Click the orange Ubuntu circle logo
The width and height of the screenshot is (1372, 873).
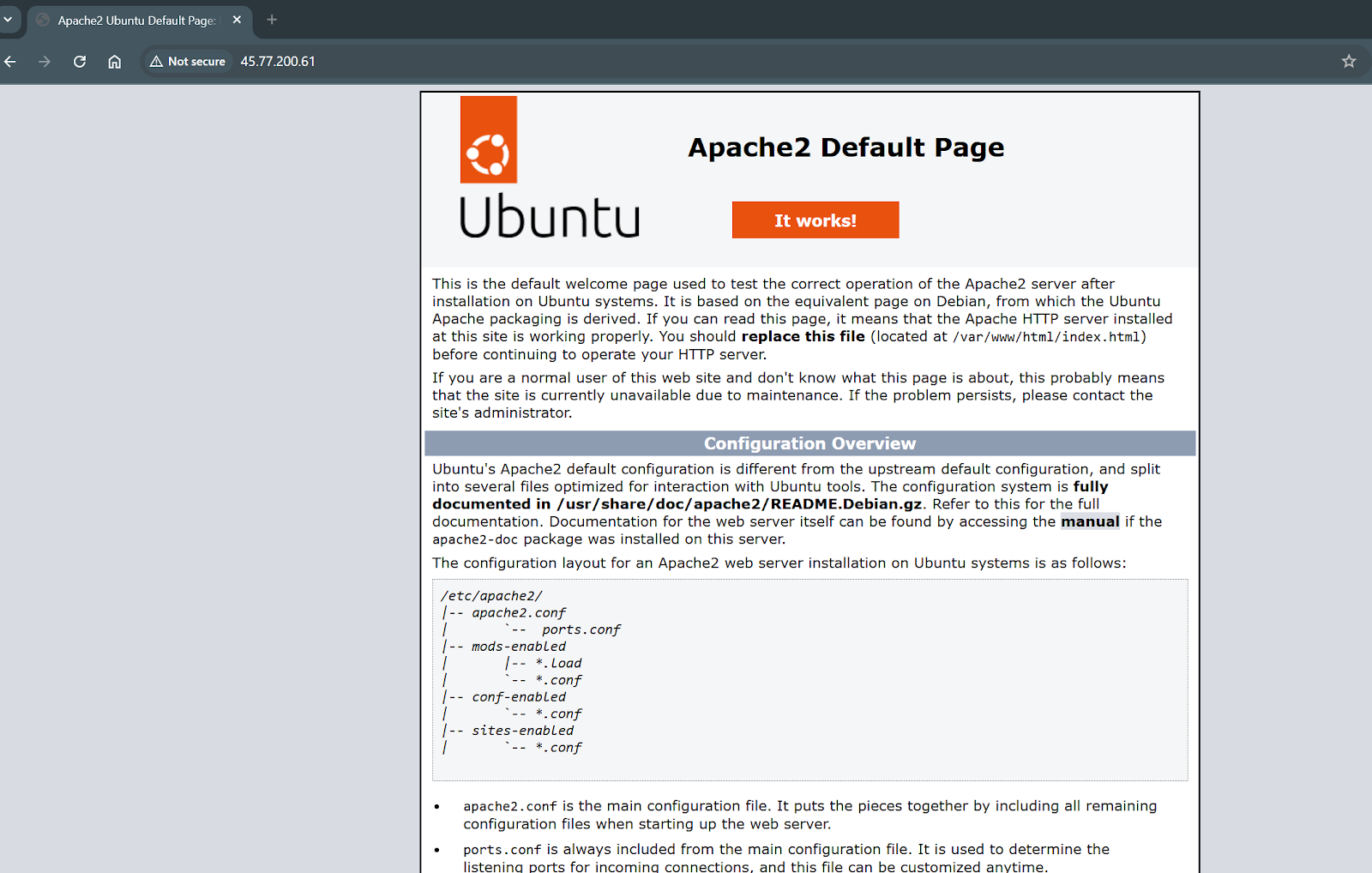tap(488, 140)
